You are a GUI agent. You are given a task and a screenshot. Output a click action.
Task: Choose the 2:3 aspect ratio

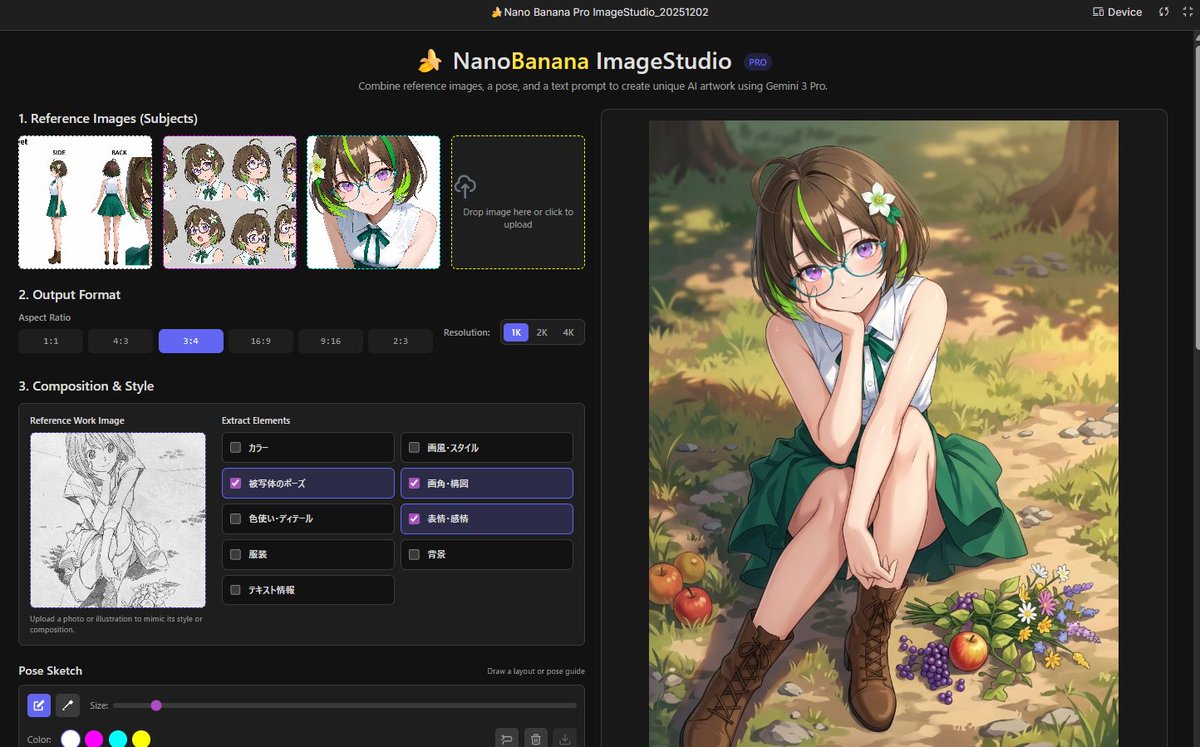[x=400, y=341]
